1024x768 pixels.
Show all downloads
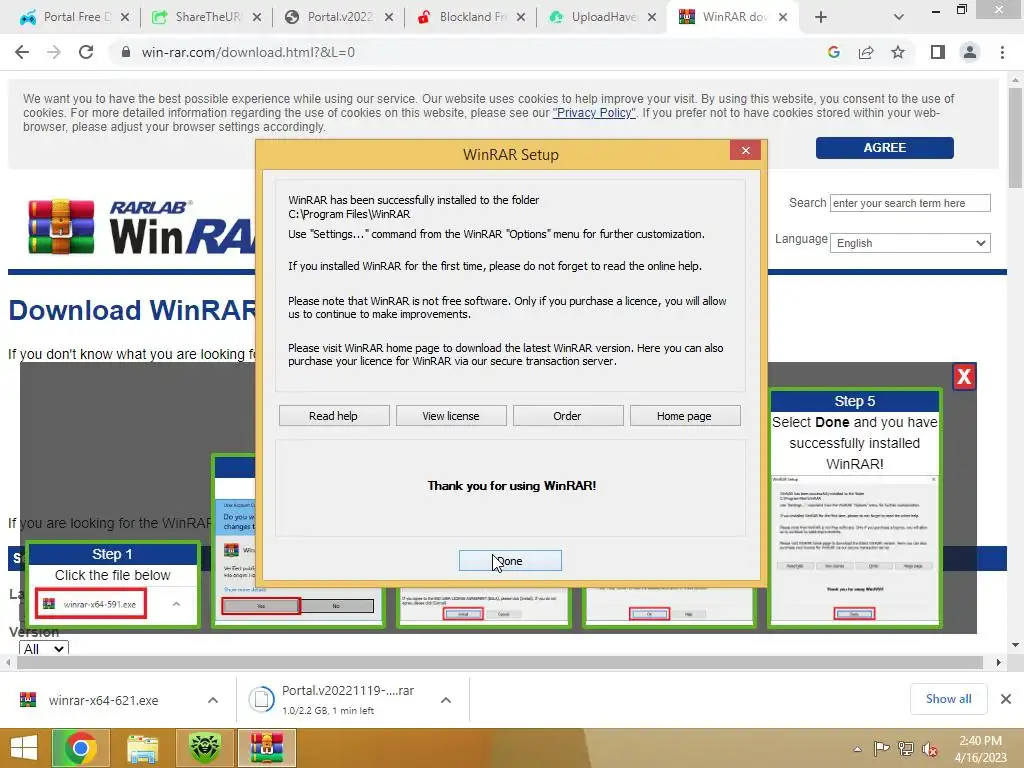coord(948,699)
